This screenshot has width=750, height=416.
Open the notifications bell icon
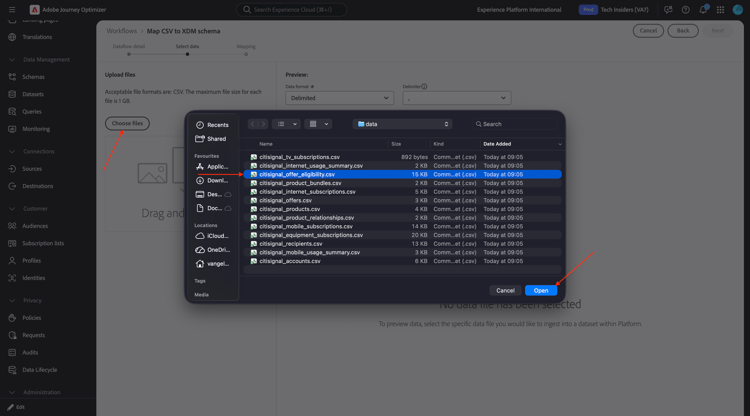703,10
